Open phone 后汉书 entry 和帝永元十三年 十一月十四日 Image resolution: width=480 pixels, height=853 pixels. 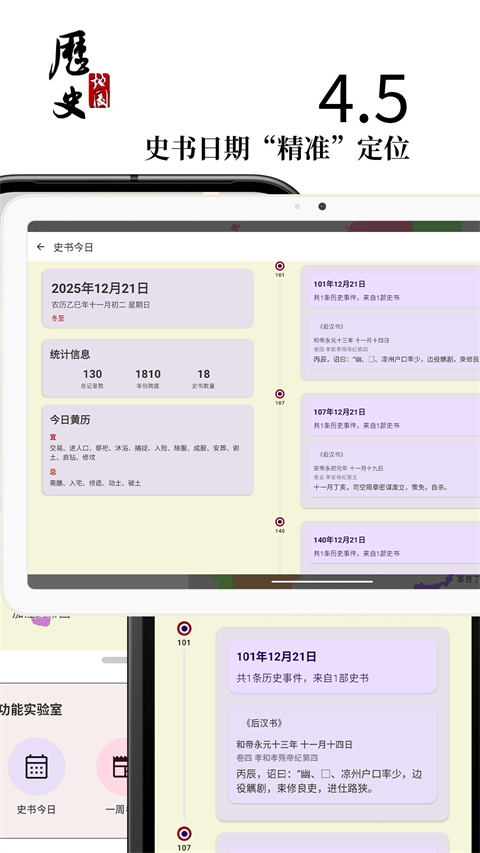click(333, 754)
